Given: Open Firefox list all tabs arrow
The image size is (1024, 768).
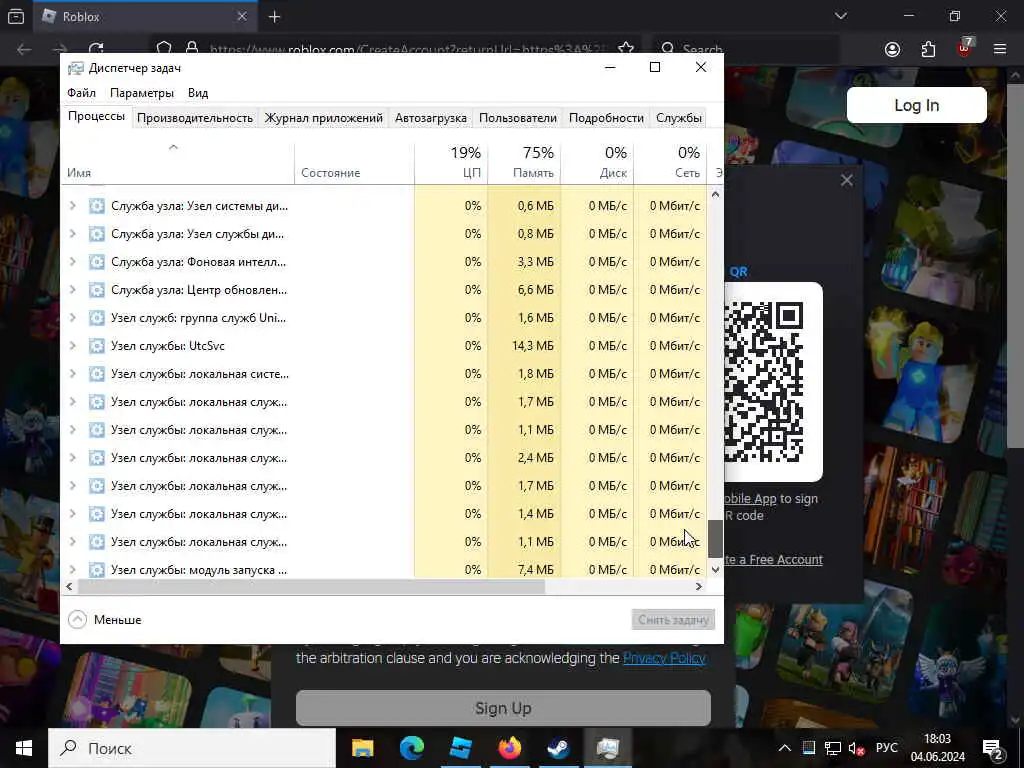Looking at the screenshot, I should point(840,16).
